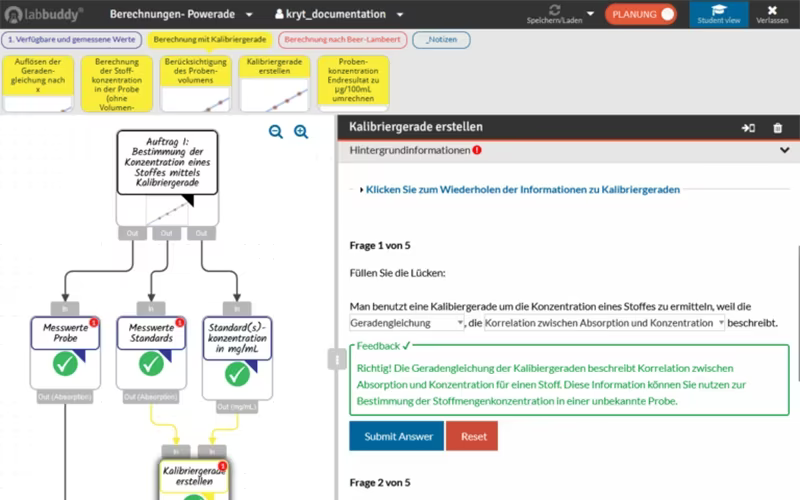Click red badge on Messwerte Probe node
Image resolution: width=800 pixels, height=500 pixels.
pos(94,322)
